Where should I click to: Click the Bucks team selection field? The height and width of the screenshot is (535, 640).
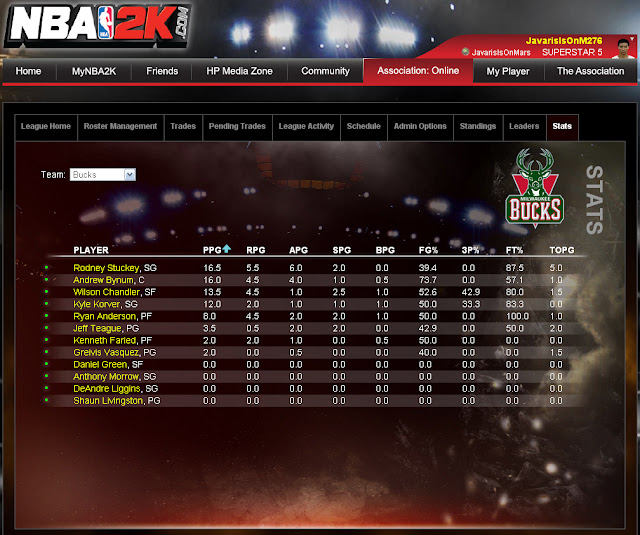[x=102, y=175]
